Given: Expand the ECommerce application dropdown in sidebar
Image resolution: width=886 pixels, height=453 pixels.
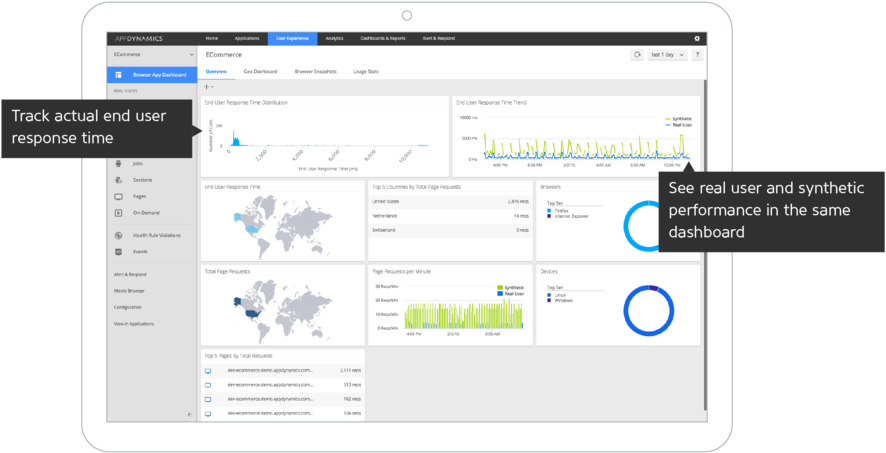Looking at the screenshot, I should [x=190, y=54].
